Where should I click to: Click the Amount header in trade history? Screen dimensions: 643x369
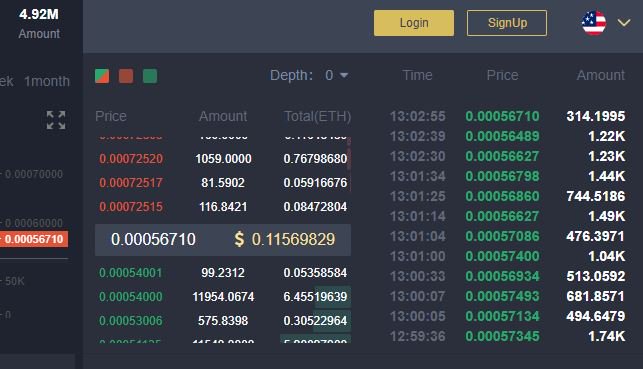pos(601,75)
